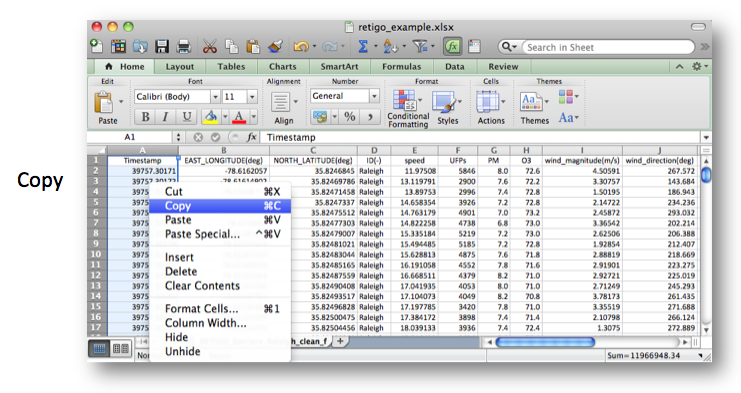Open the SmartArt ribbon tab
This screenshot has width=741, height=393.
(339, 67)
